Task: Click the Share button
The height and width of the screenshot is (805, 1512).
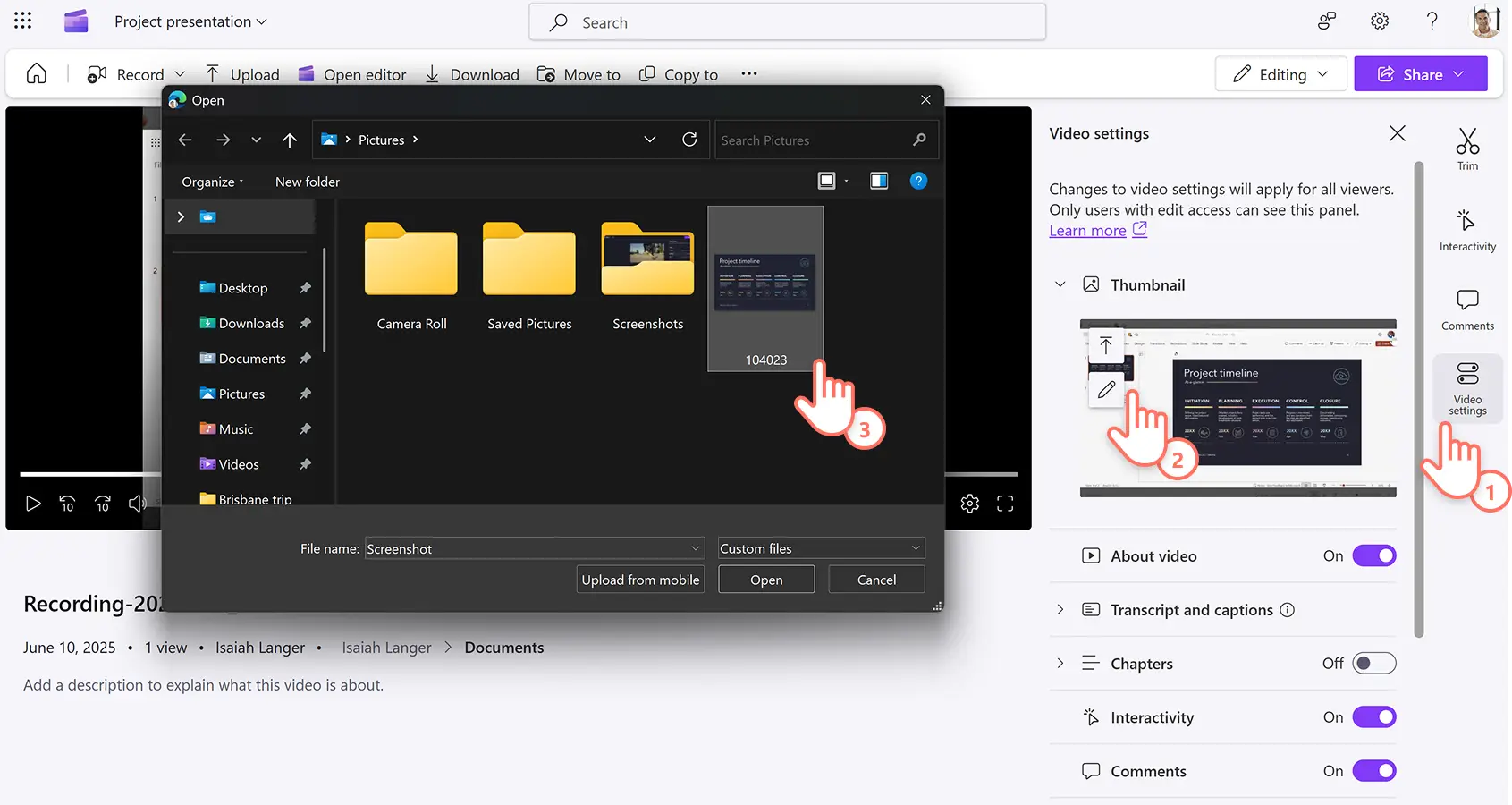Action: 1421,74
